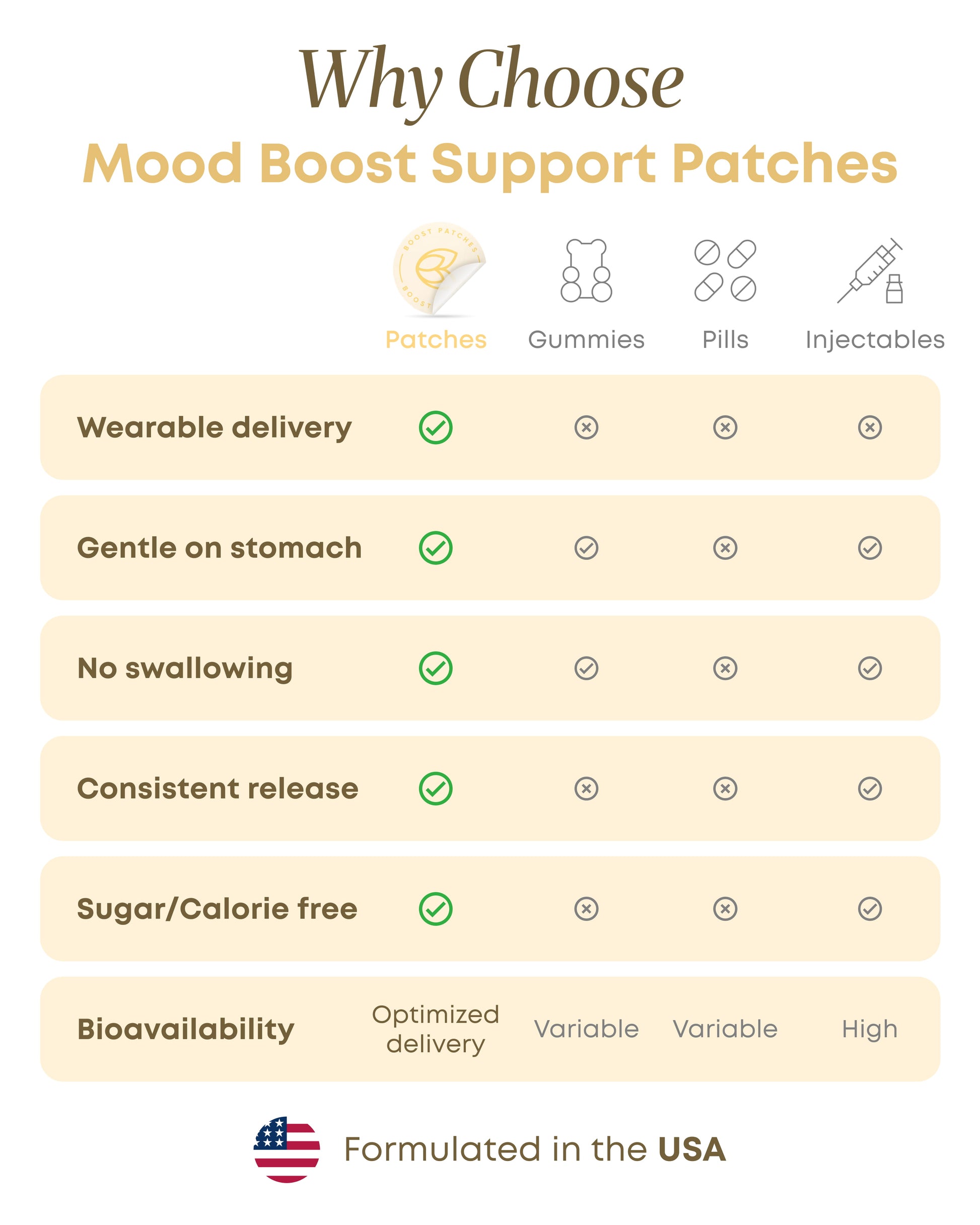Click the gummy bear icon
This screenshot has height=1225, width=980.
coord(586,270)
